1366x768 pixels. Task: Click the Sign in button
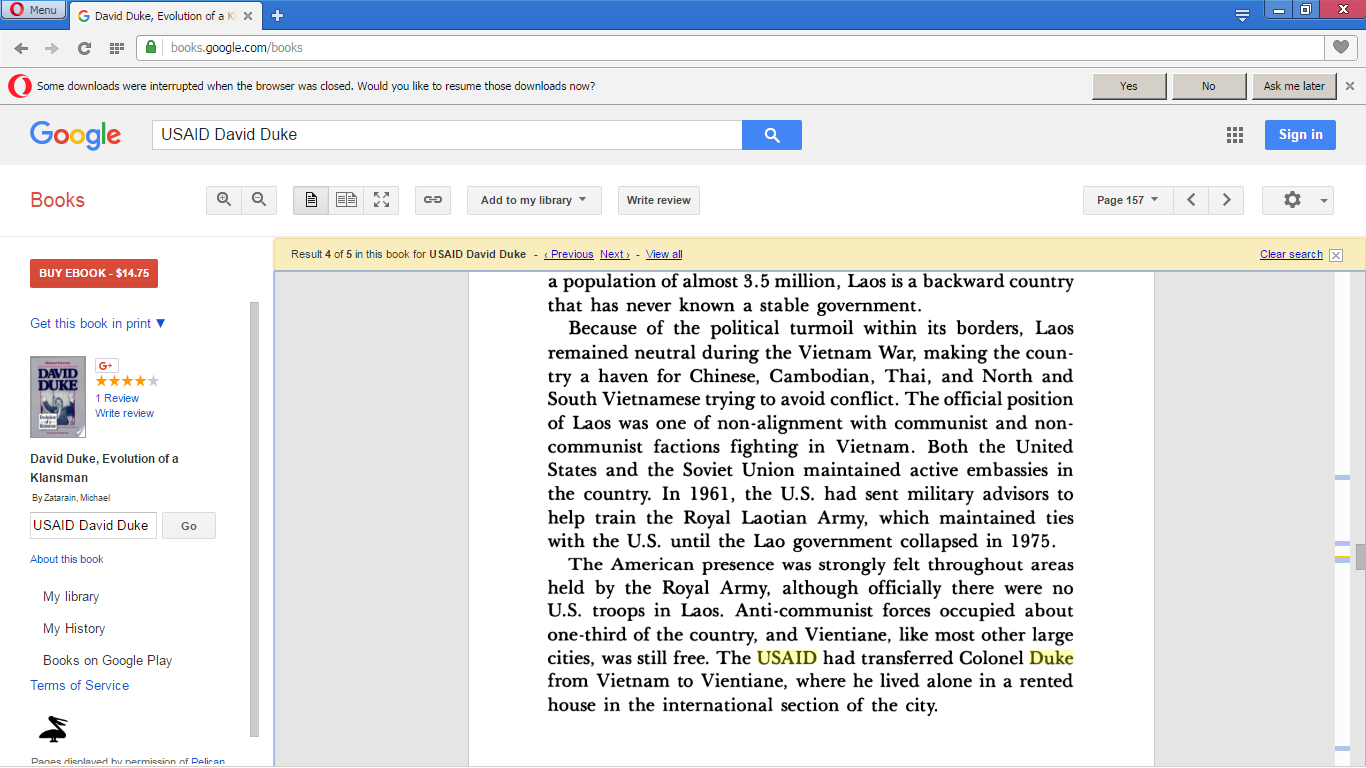tap(1300, 135)
